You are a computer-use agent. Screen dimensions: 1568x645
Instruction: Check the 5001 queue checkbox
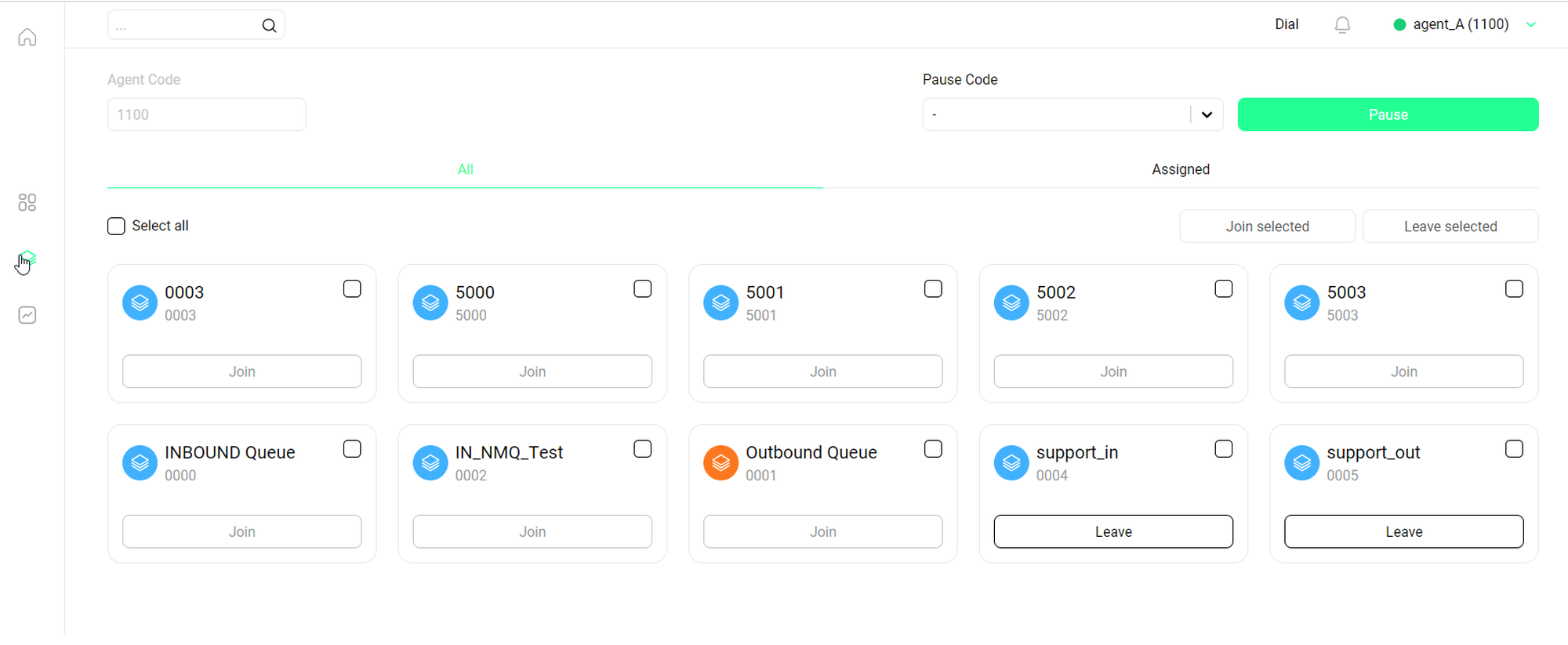coord(933,289)
